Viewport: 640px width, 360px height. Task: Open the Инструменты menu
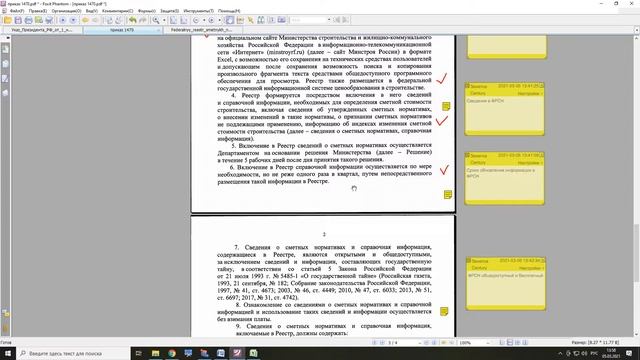198,11
